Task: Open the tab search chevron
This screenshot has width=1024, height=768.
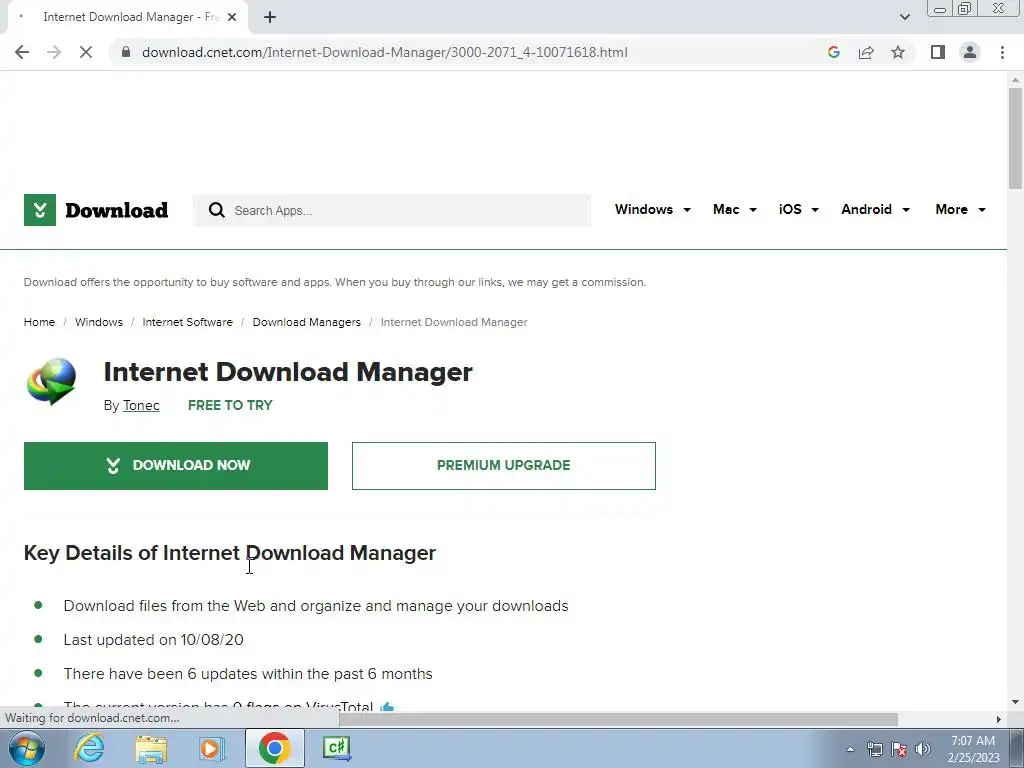Action: pos(904,17)
